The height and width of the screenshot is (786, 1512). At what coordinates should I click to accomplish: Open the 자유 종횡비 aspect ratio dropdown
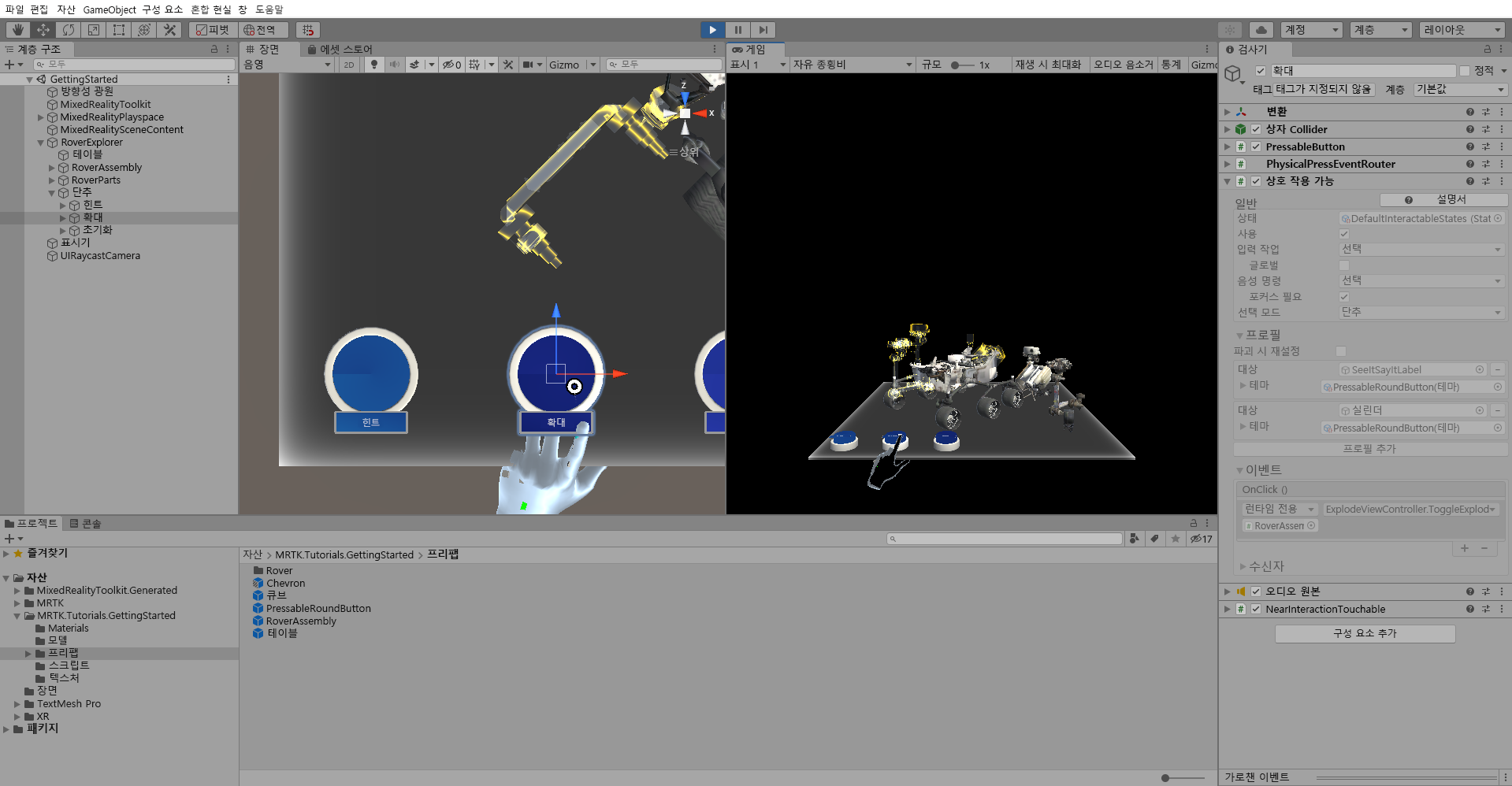[x=853, y=65]
